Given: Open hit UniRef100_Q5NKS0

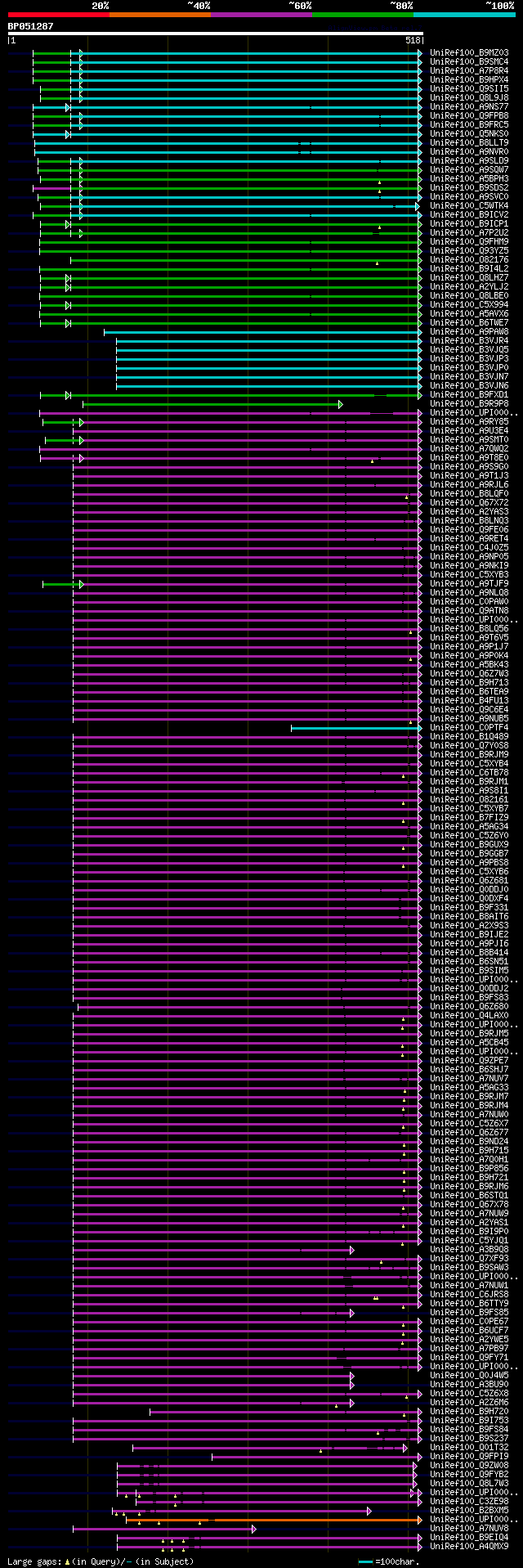Looking at the screenshot, I should pyautogui.click(x=469, y=134).
